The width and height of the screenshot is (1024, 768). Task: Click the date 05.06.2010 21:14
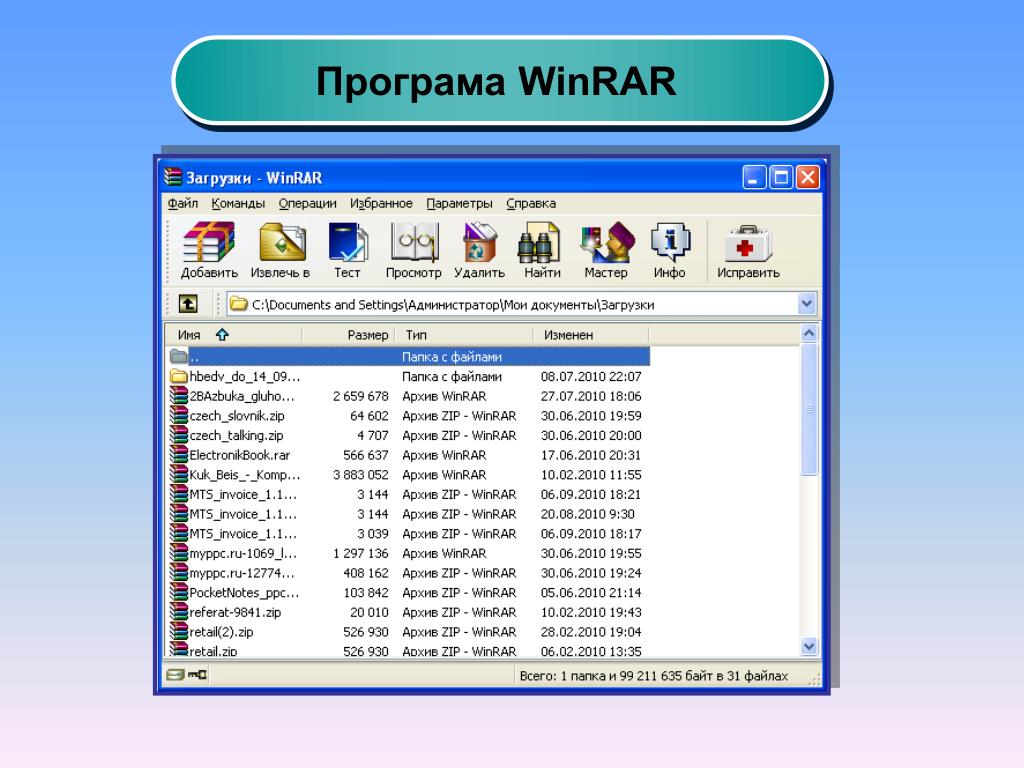[x=591, y=593]
